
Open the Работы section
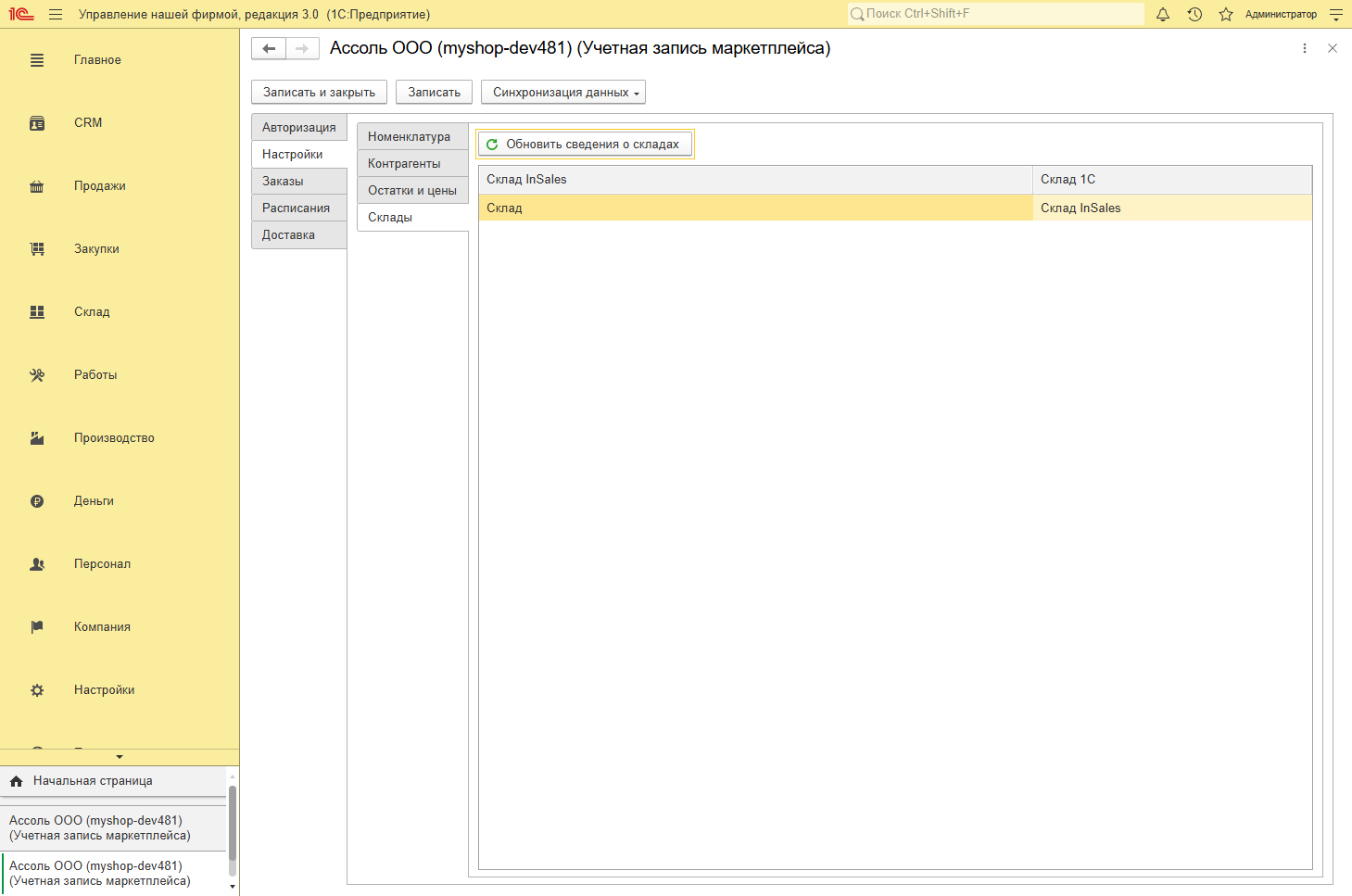click(x=95, y=375)
